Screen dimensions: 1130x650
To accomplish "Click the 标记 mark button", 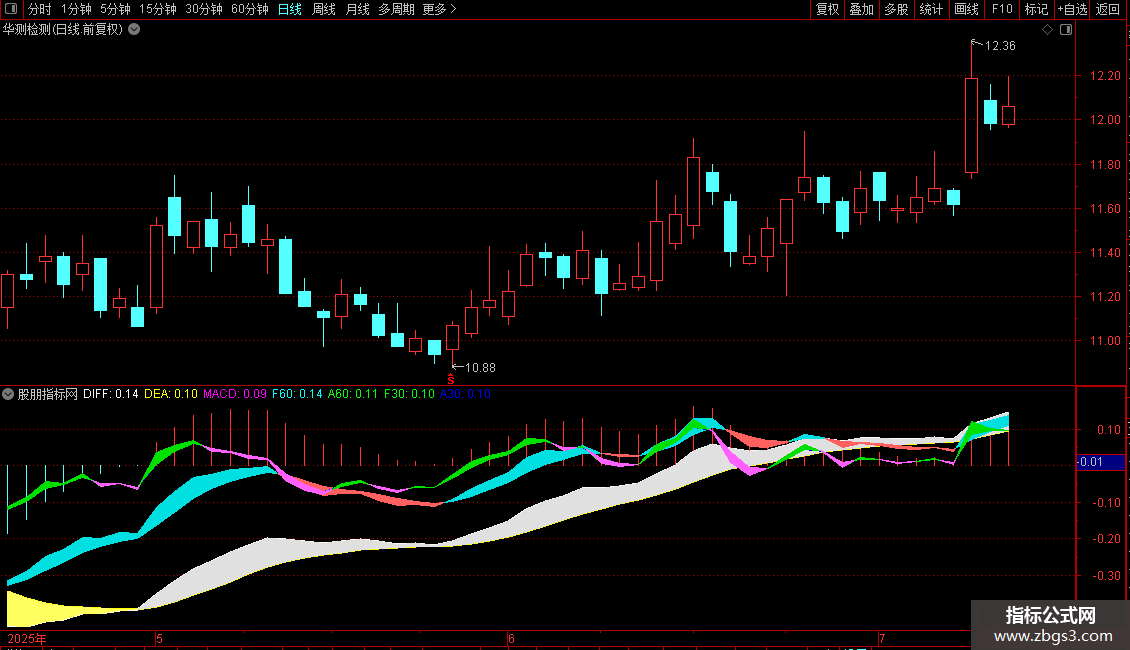I will (x=1036, y=9).
